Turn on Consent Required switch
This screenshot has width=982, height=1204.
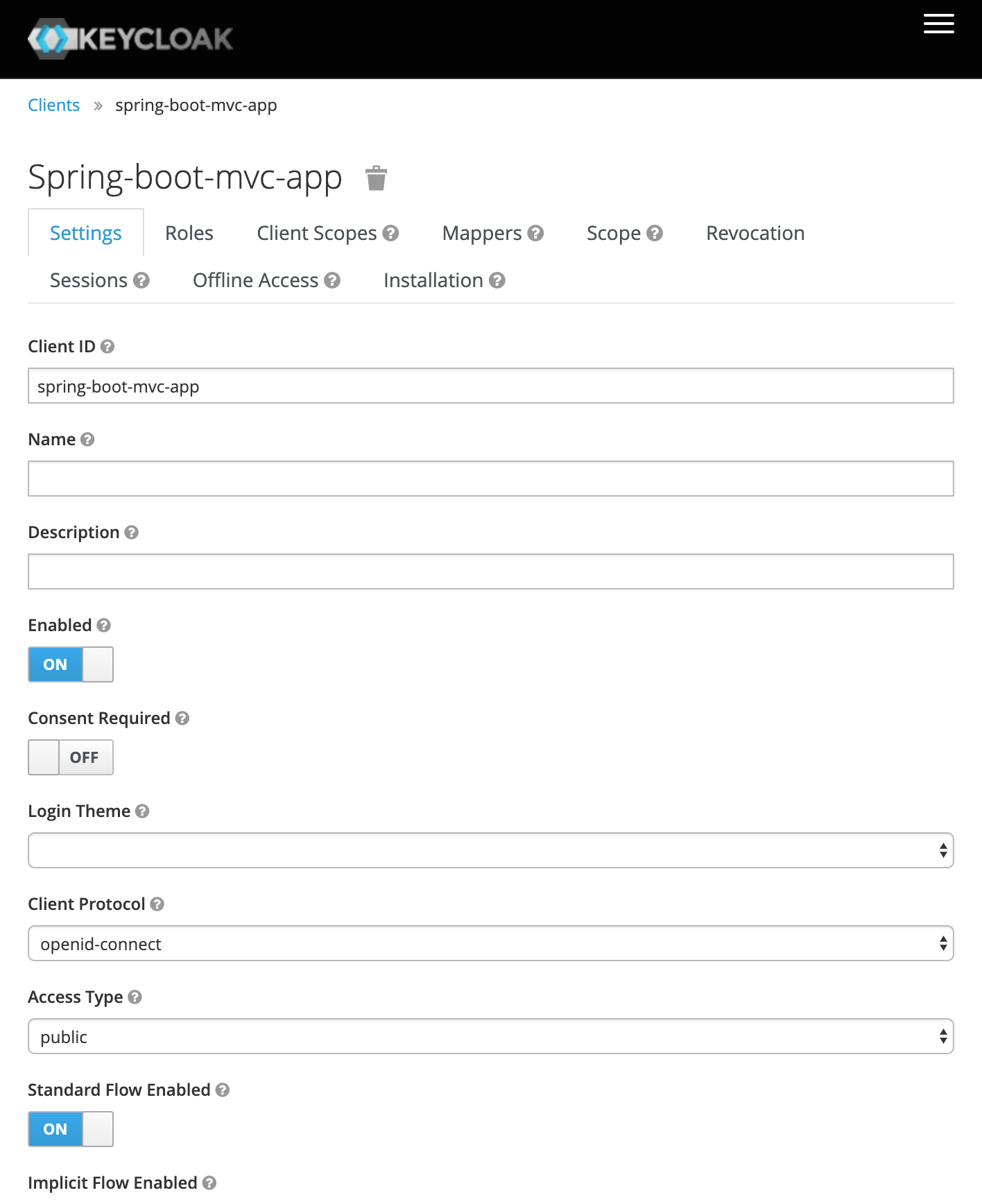(71, 757)
